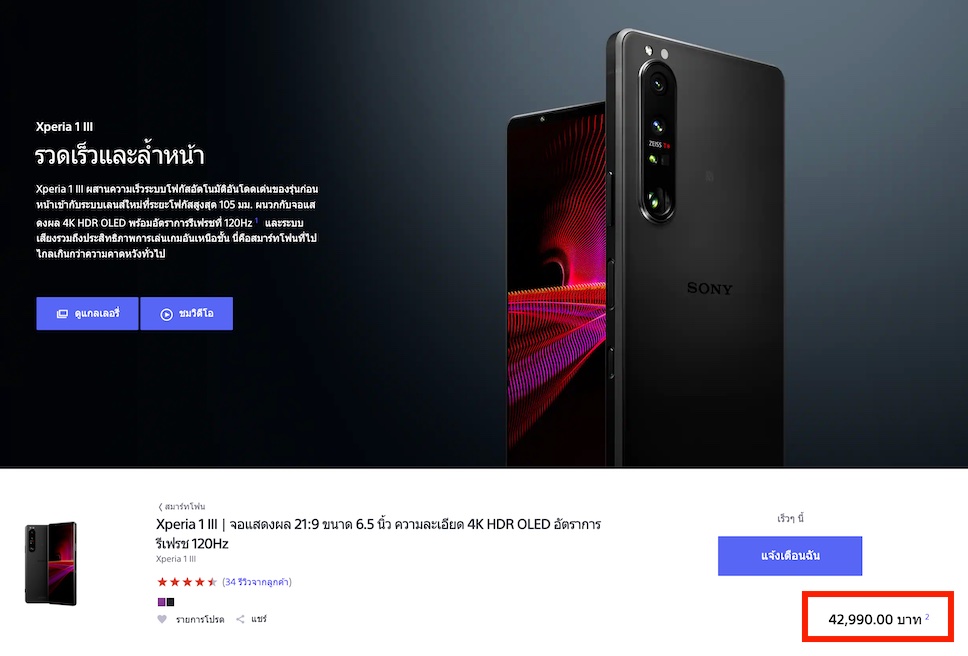Image resolution: width=968 pixels, height=656 pixels.
Task: Click the แชร์ share label
Action: point(259,619)
